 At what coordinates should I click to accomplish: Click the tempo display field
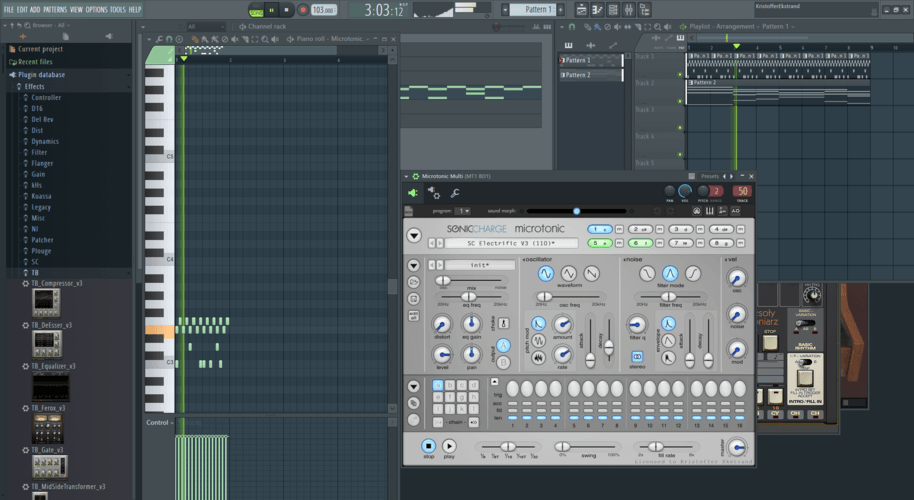[324, 10]
